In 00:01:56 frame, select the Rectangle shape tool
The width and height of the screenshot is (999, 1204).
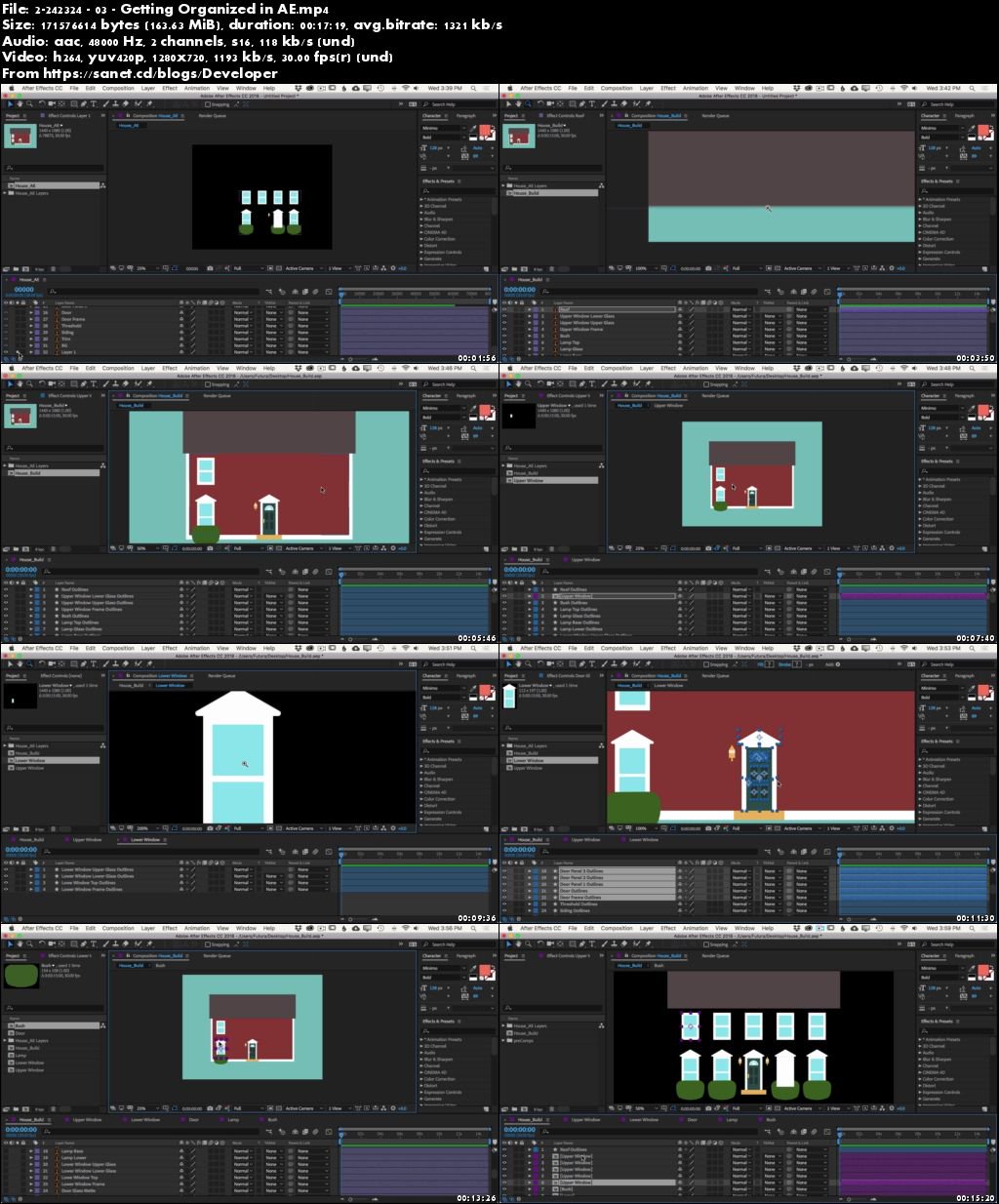coord(74,104)
